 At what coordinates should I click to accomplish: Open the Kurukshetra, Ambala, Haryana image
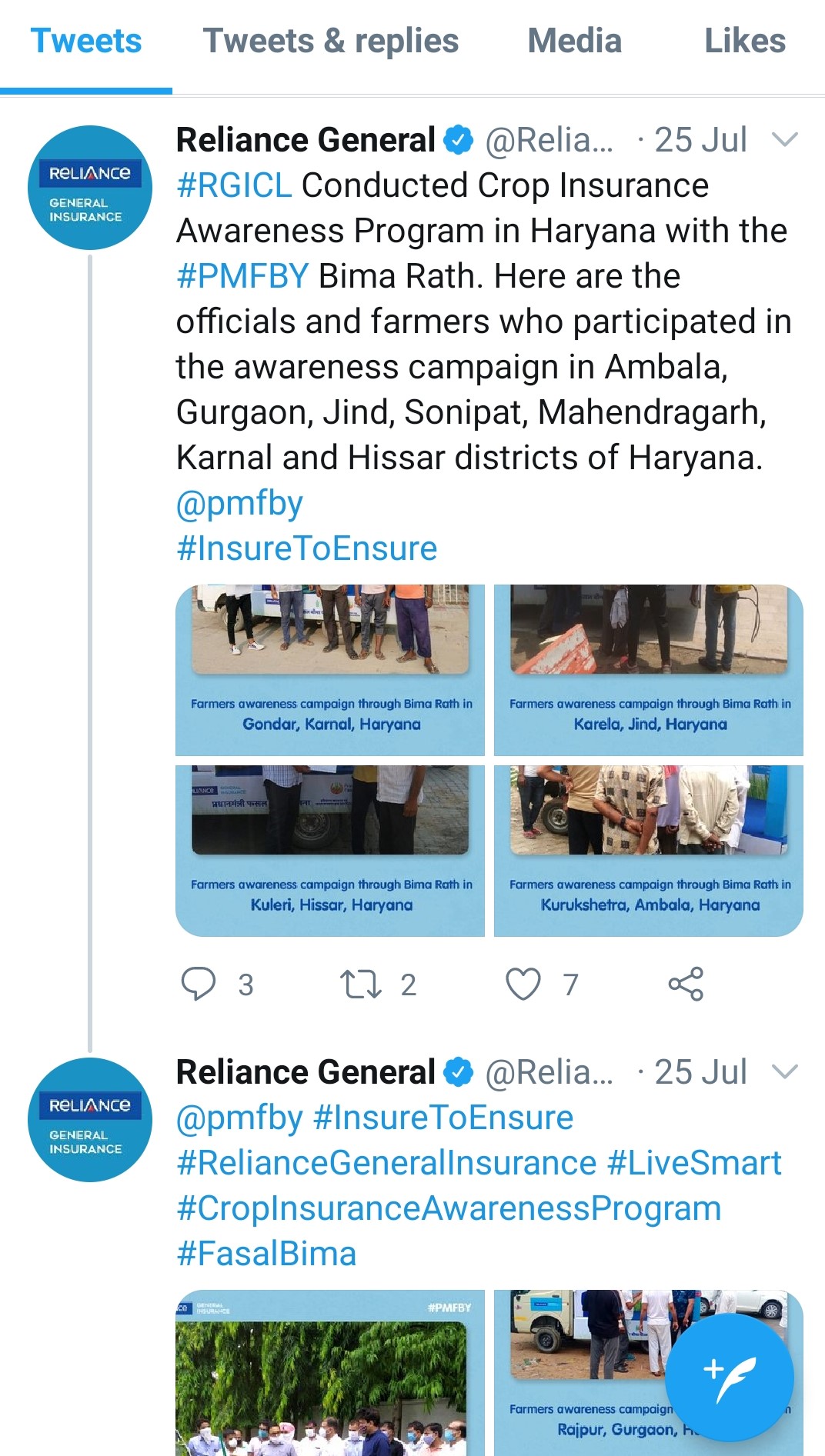(649, 851)
